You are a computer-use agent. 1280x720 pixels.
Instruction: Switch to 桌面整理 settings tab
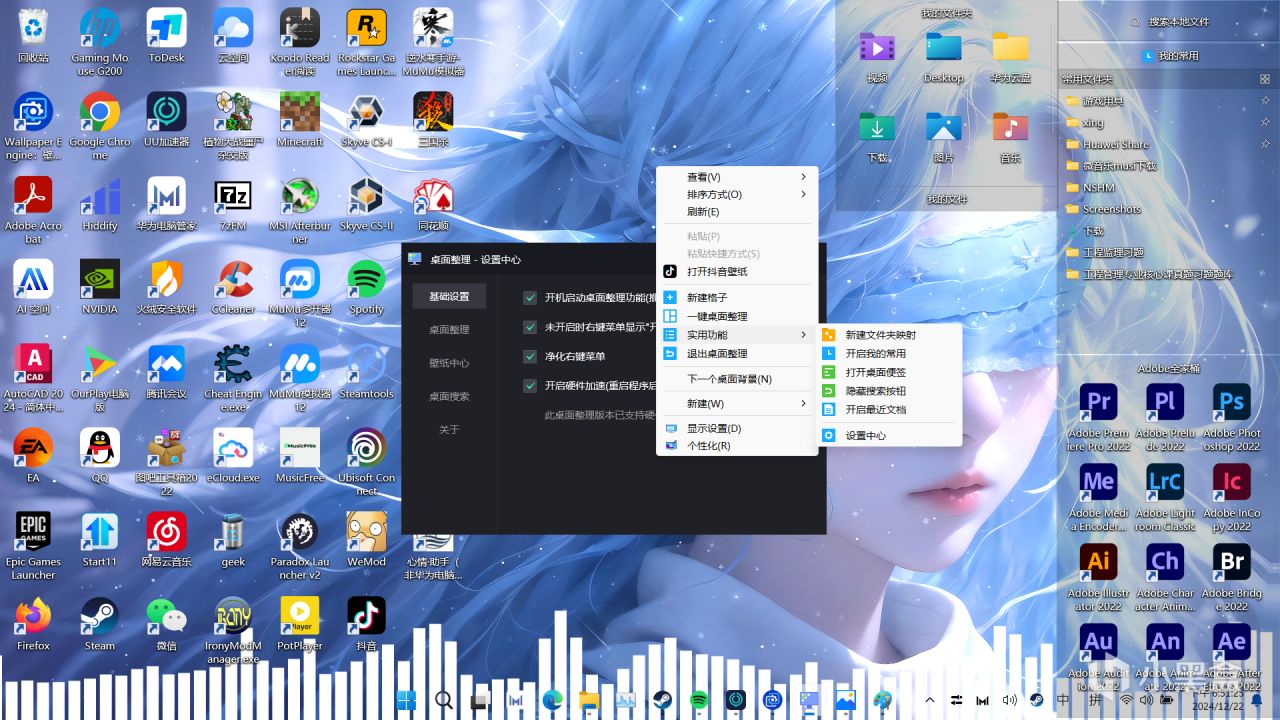pyautogui.click(x=449, y=329)
